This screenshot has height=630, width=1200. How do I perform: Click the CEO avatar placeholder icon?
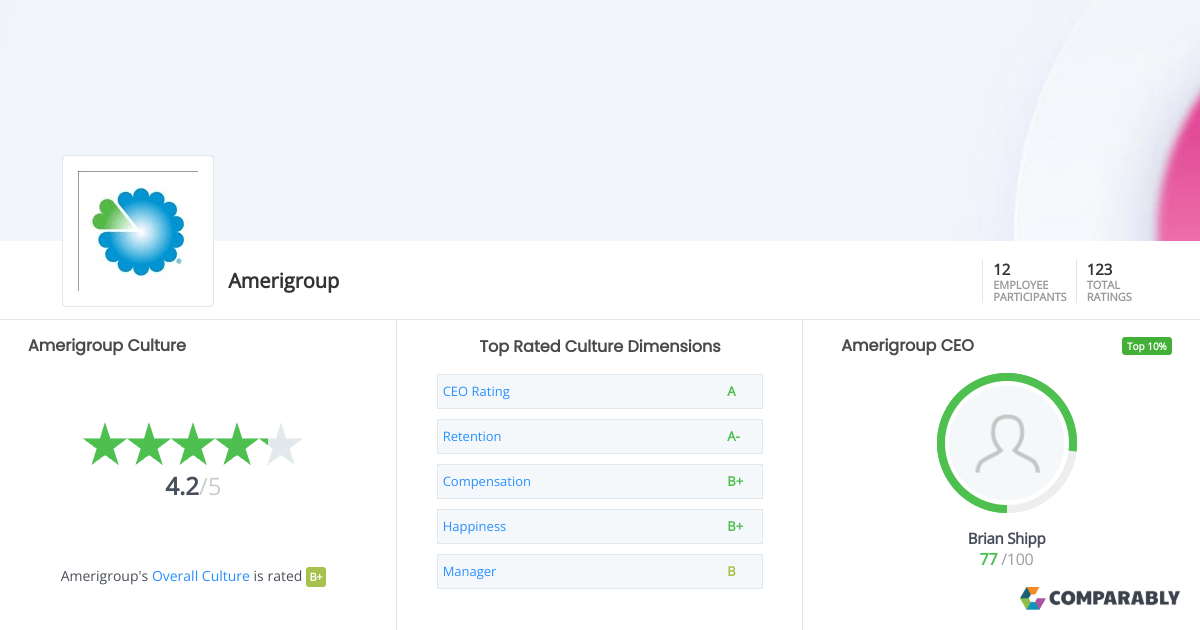[x=1007, y=444]
